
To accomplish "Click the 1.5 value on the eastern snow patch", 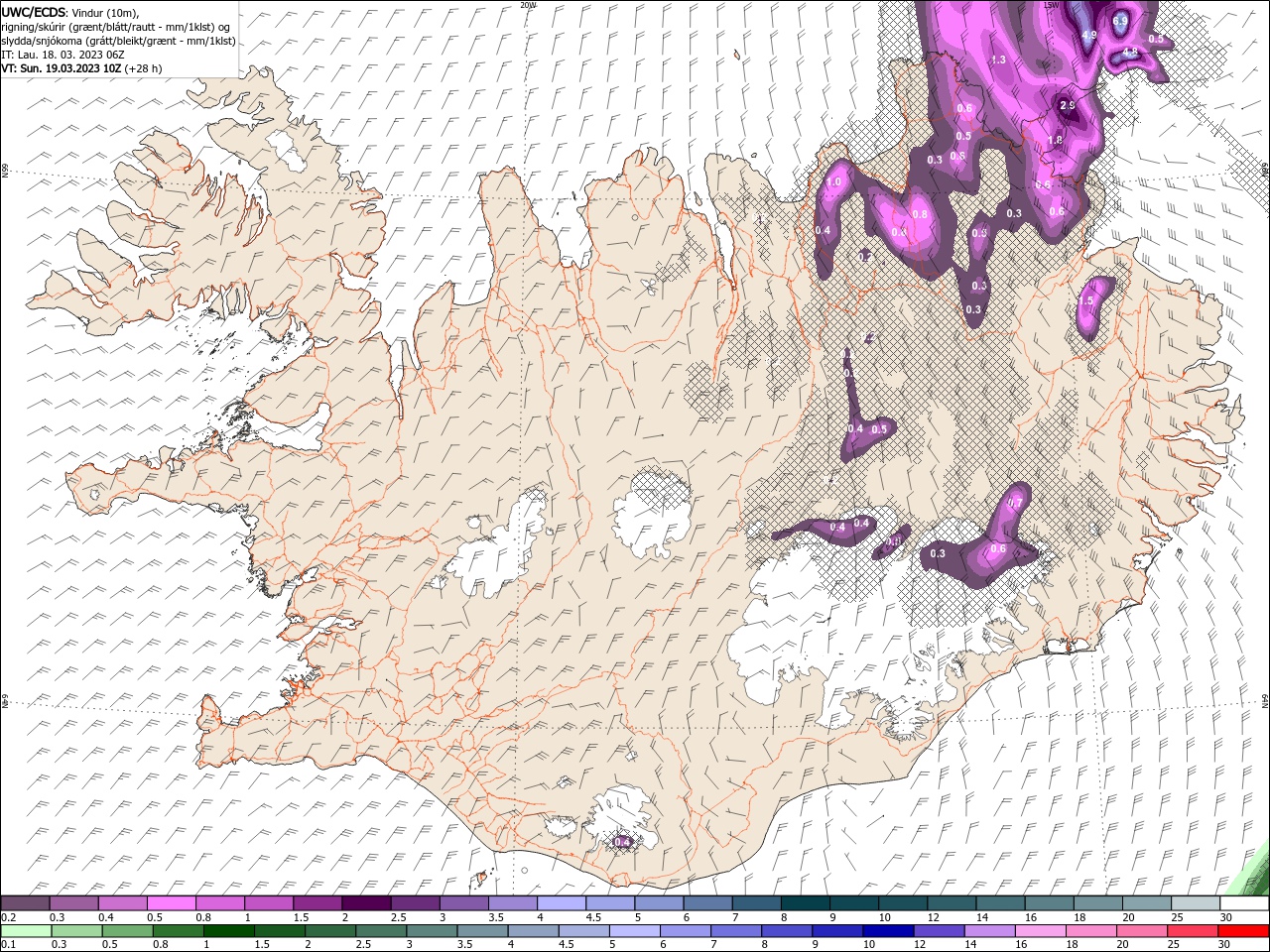I will point(1086,300).
